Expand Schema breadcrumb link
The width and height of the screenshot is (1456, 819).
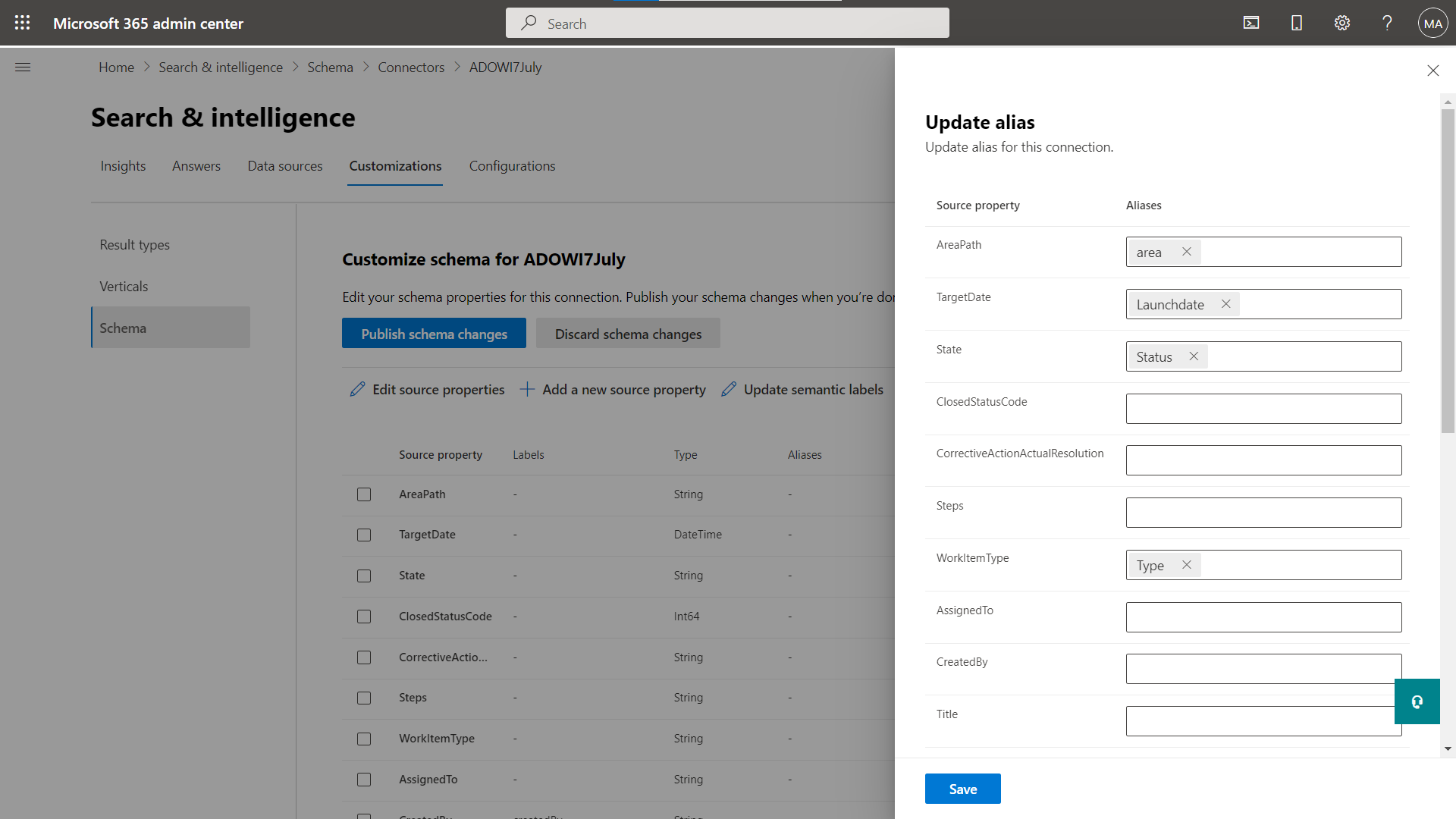coord(330,67)
